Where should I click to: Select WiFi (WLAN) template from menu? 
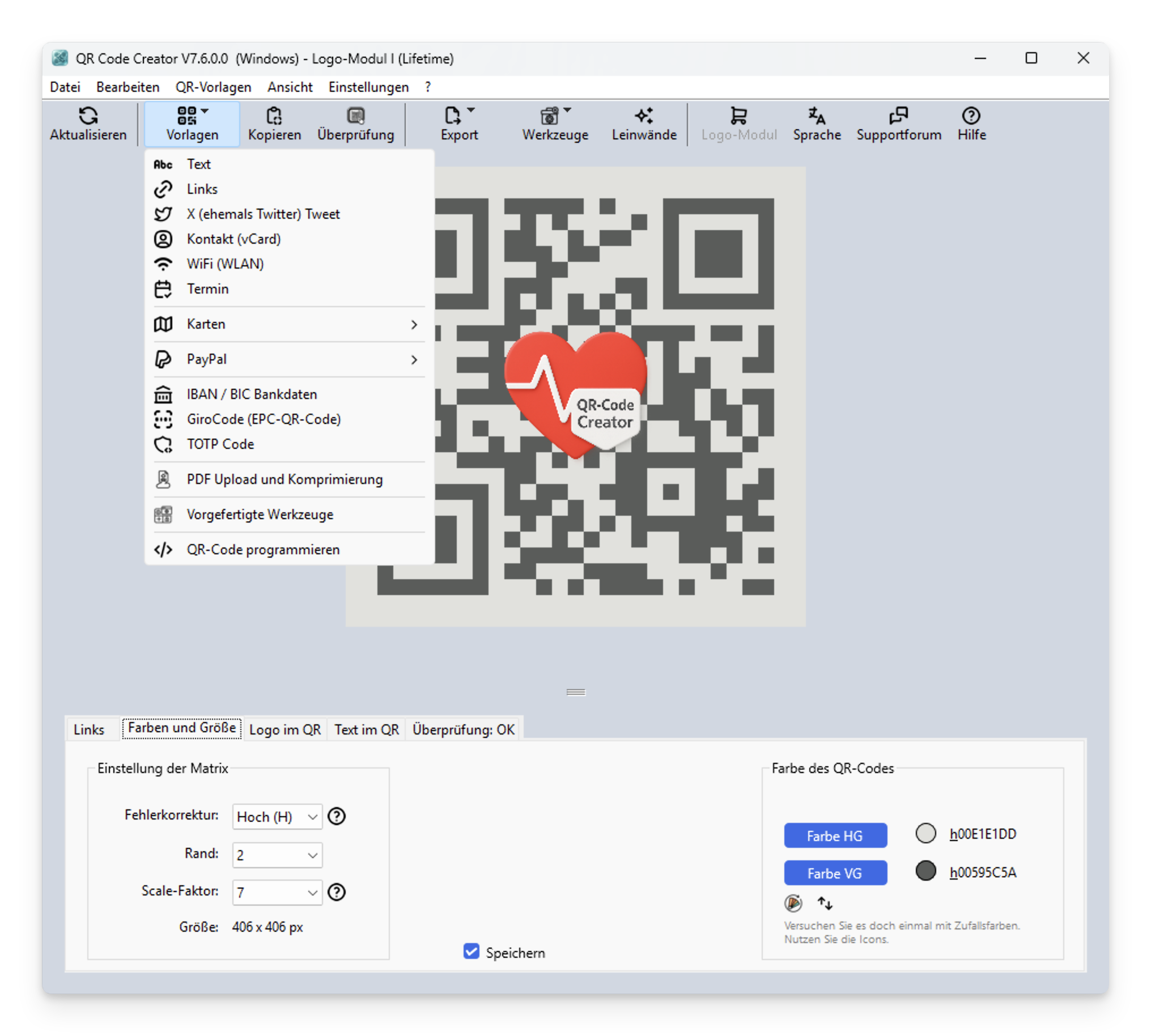[x=226, y=264]
